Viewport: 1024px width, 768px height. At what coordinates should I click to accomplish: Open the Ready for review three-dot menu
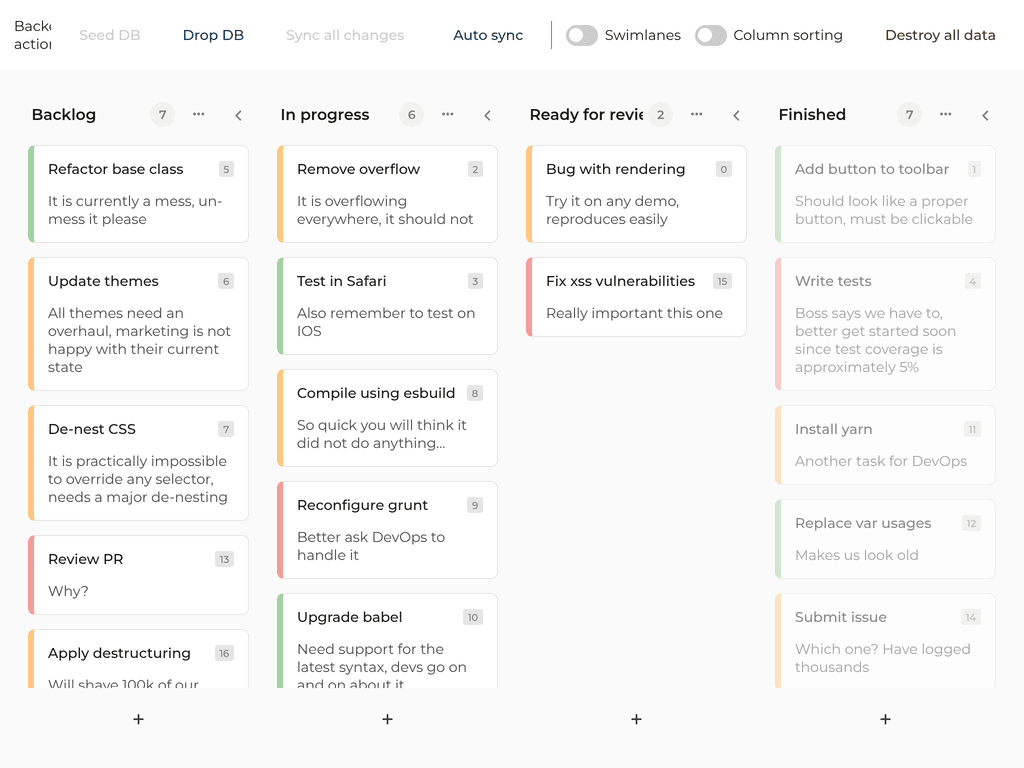pyautogui.click(x=697, y=115)
